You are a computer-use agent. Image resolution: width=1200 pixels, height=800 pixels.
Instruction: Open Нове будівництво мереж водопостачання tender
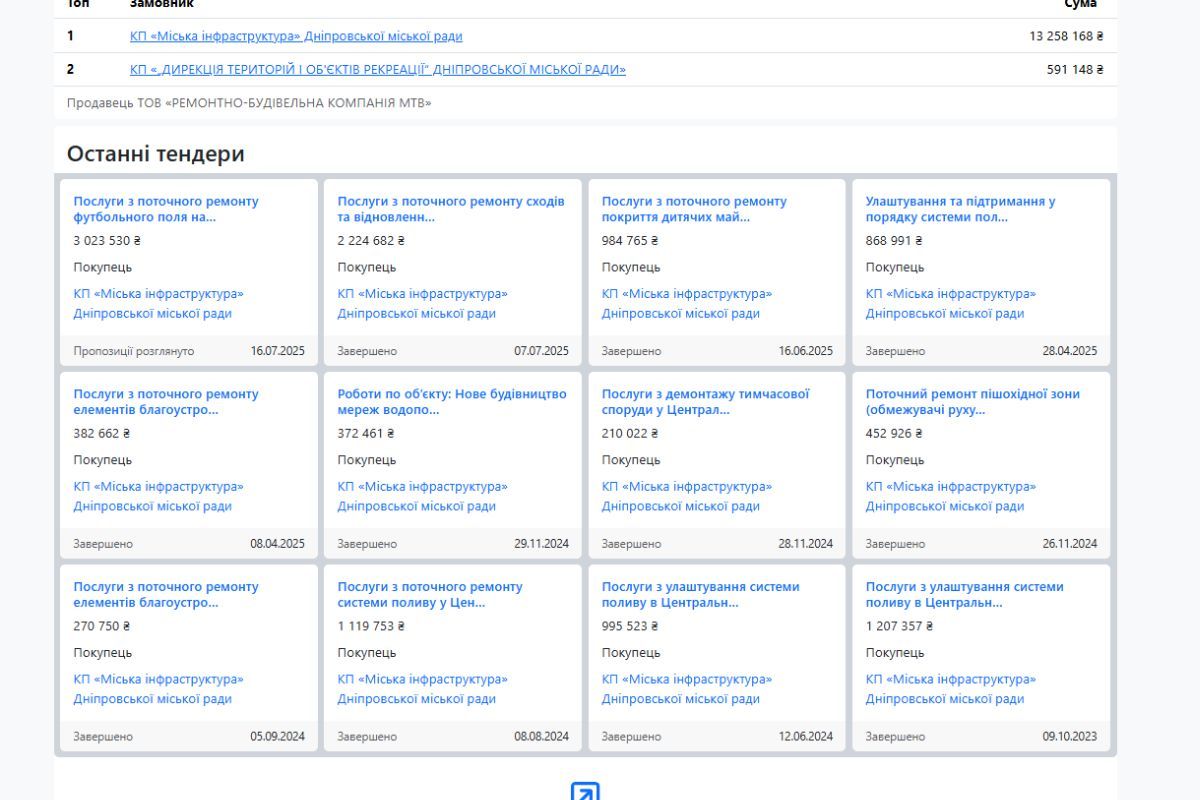[452, 402]
